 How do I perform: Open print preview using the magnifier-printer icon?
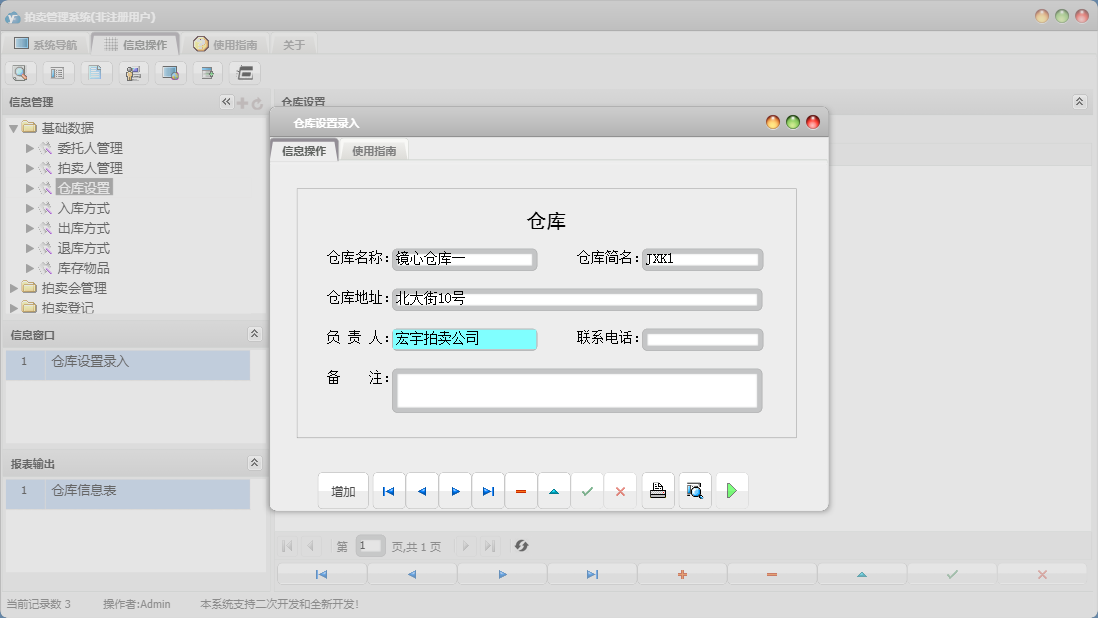pos(694,490)
